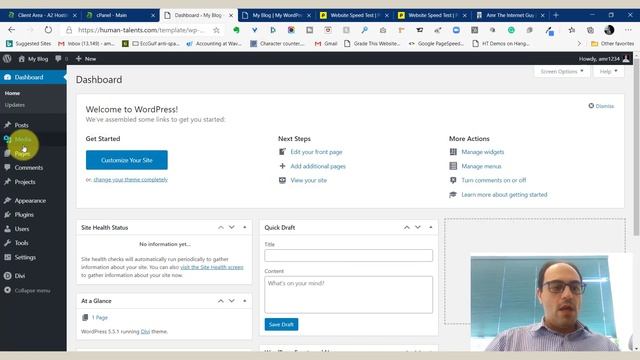Switch to cPanel - Main tab
Viewport: 640px width, 360px height.
pyautogui.click(x=120, y=15)
